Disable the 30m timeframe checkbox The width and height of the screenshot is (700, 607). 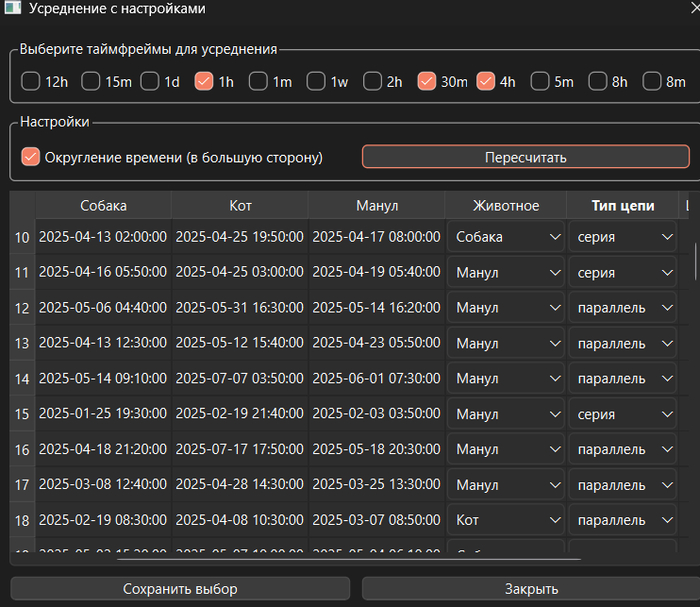tap(427, 82)
